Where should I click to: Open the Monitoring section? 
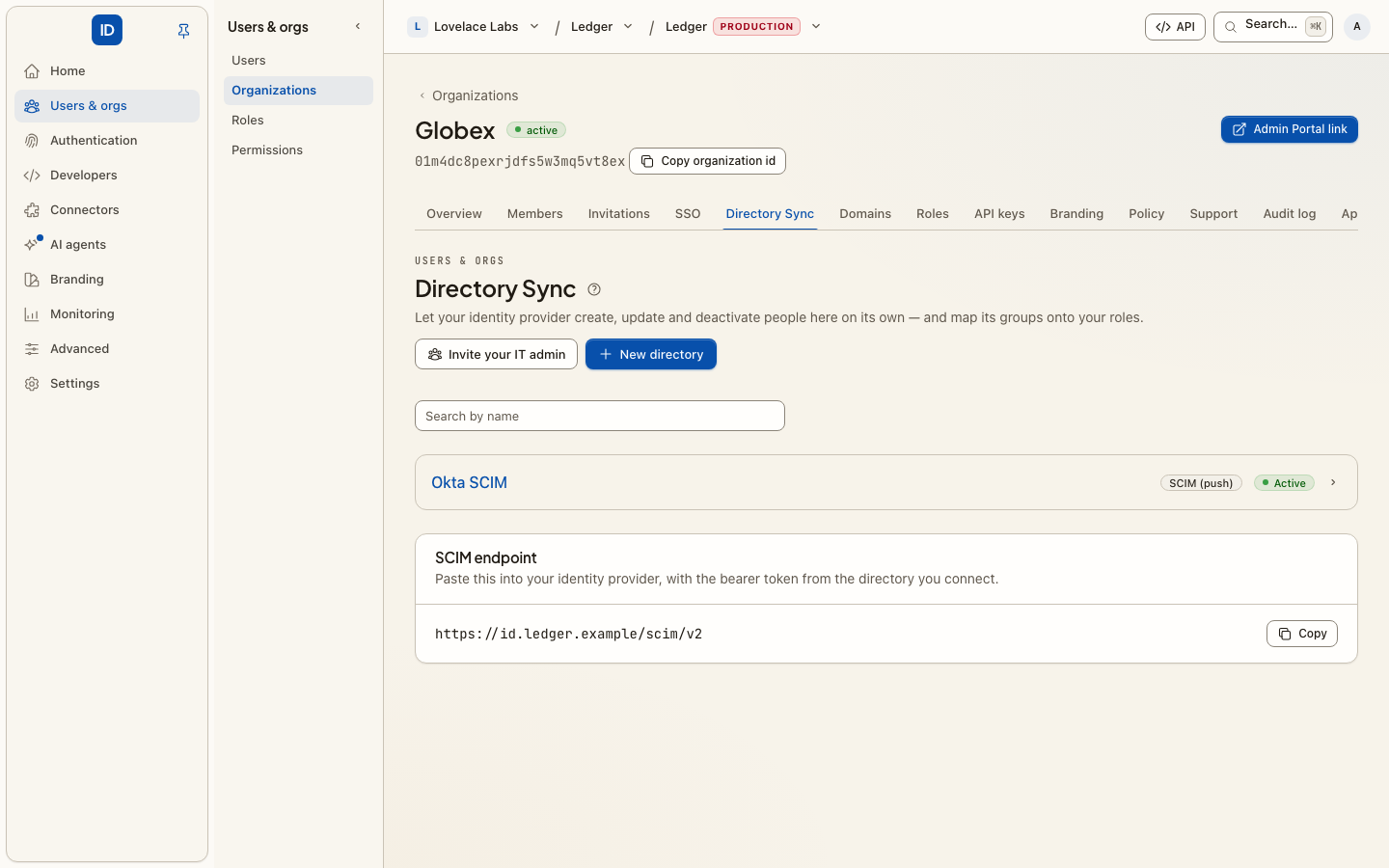pyautogui.click(x=107, y=314)
